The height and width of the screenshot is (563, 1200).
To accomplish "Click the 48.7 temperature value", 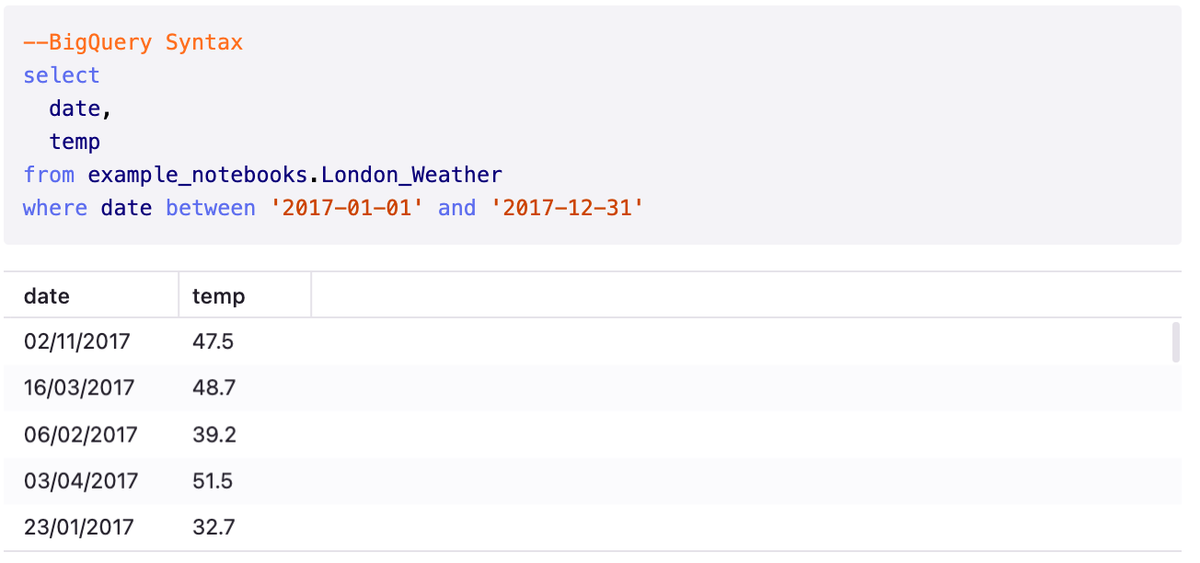I will pos(214,388).
